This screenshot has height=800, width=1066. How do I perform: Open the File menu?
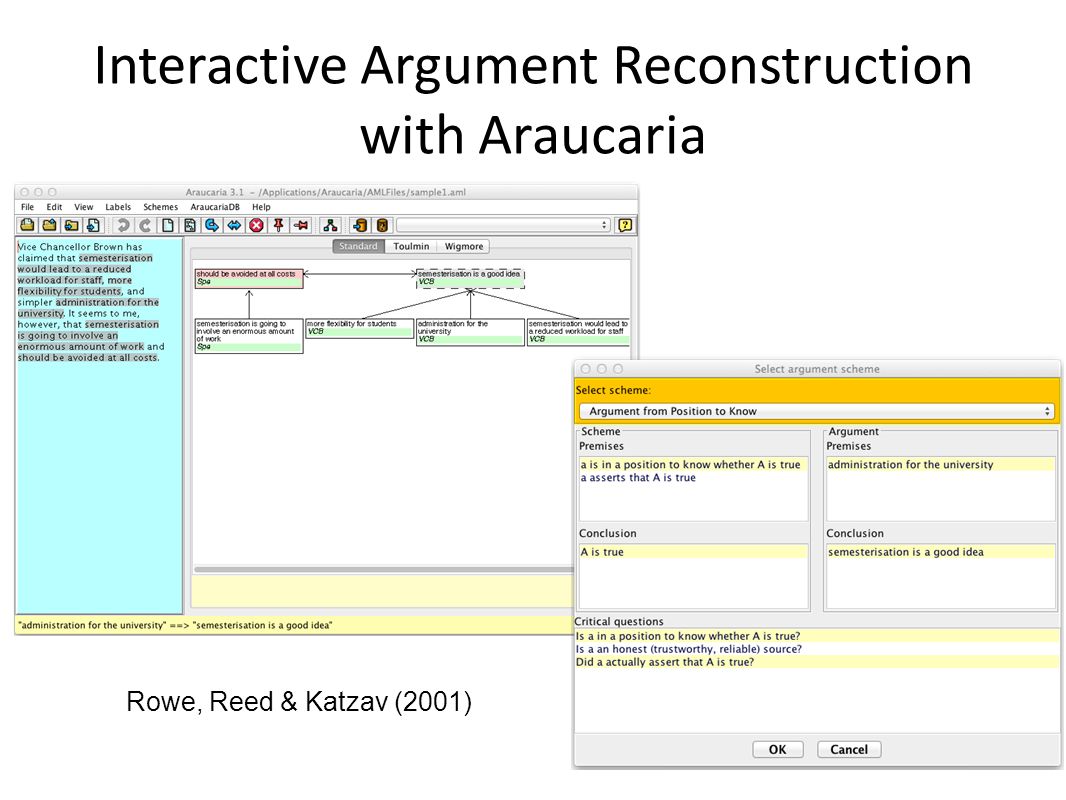(27, 207)
